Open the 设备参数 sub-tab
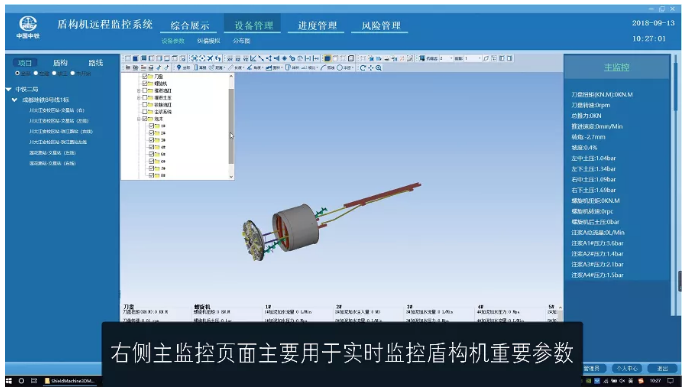The image size is (693, 391). pyautogui.click(x=172, y=41)
